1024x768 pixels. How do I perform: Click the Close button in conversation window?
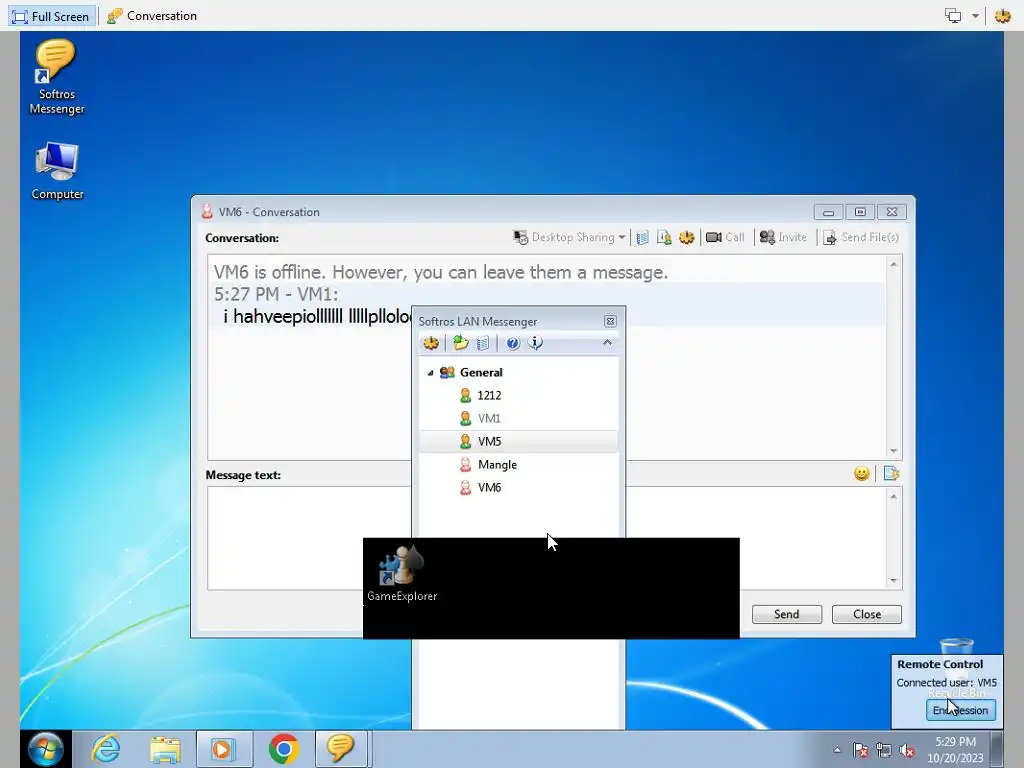[x=867, y=614]
